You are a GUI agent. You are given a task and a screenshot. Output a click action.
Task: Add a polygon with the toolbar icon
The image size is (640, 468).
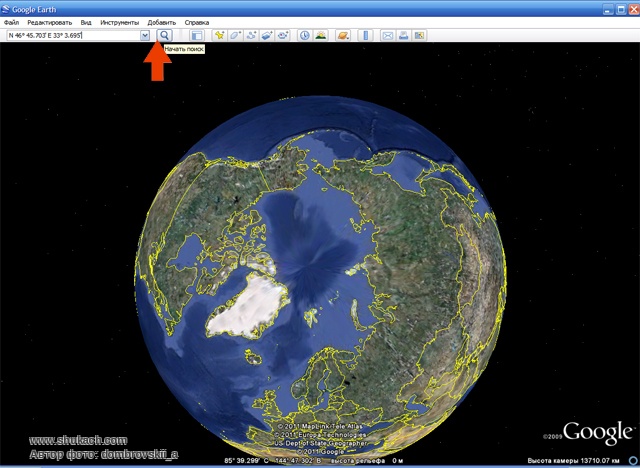pyautogui.click(x=235, y=35)
